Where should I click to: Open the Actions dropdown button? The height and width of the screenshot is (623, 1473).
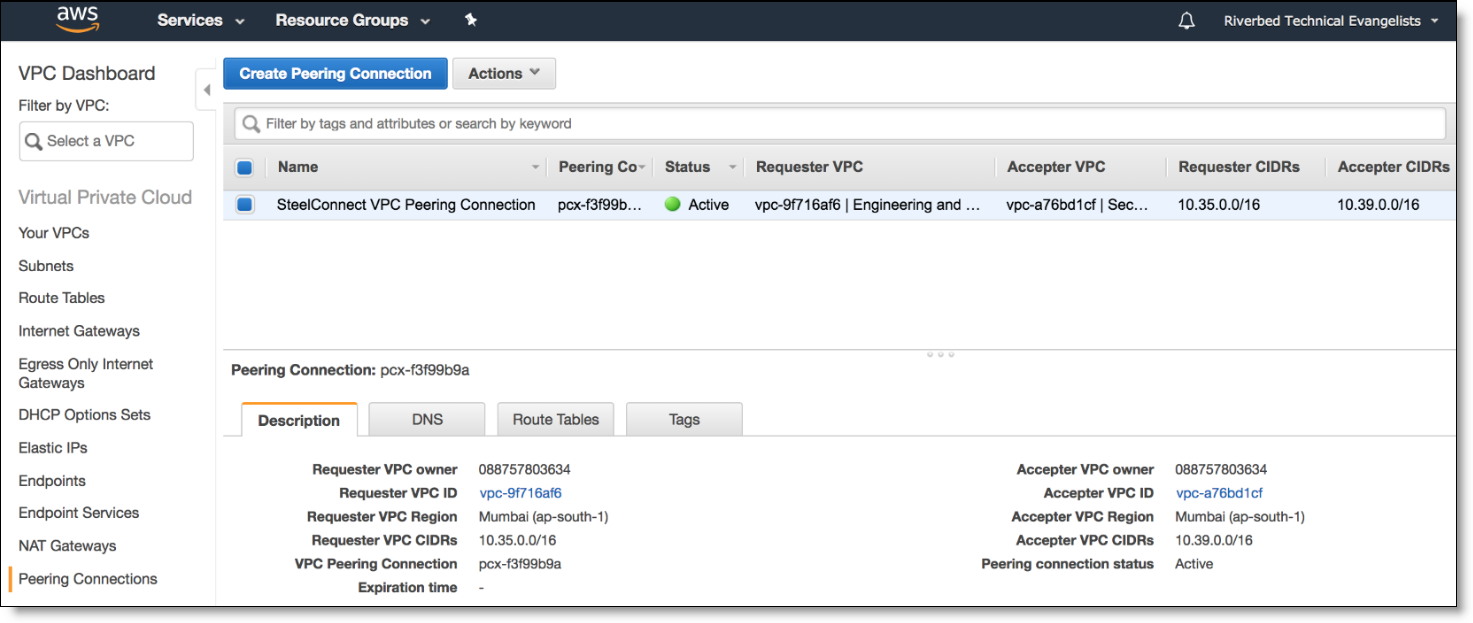(x=504, y=73)
